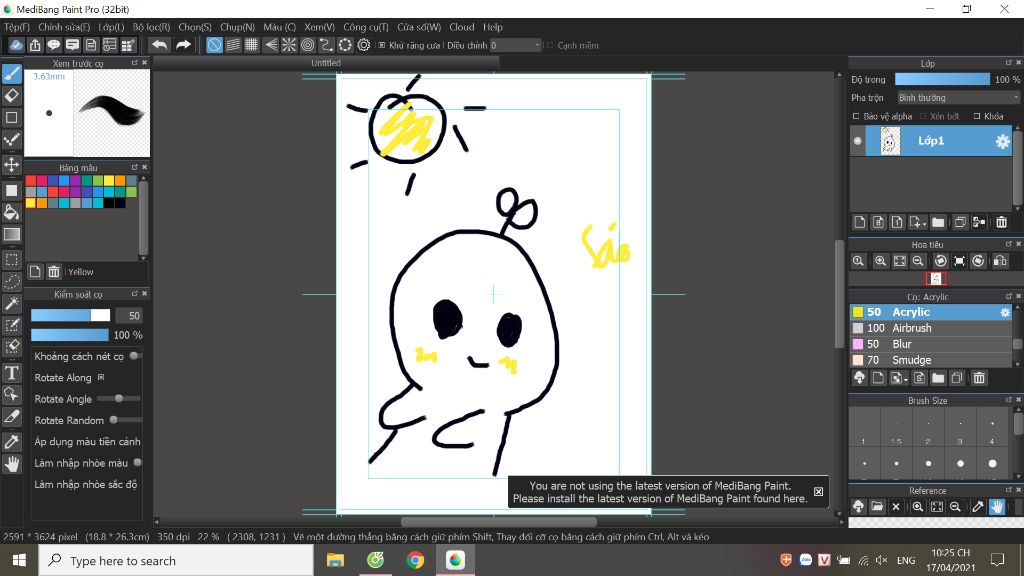Viewport: 1024px width, 576px height.
Task: Switch to the Hand tool in left toolbar
Action: 12,464
